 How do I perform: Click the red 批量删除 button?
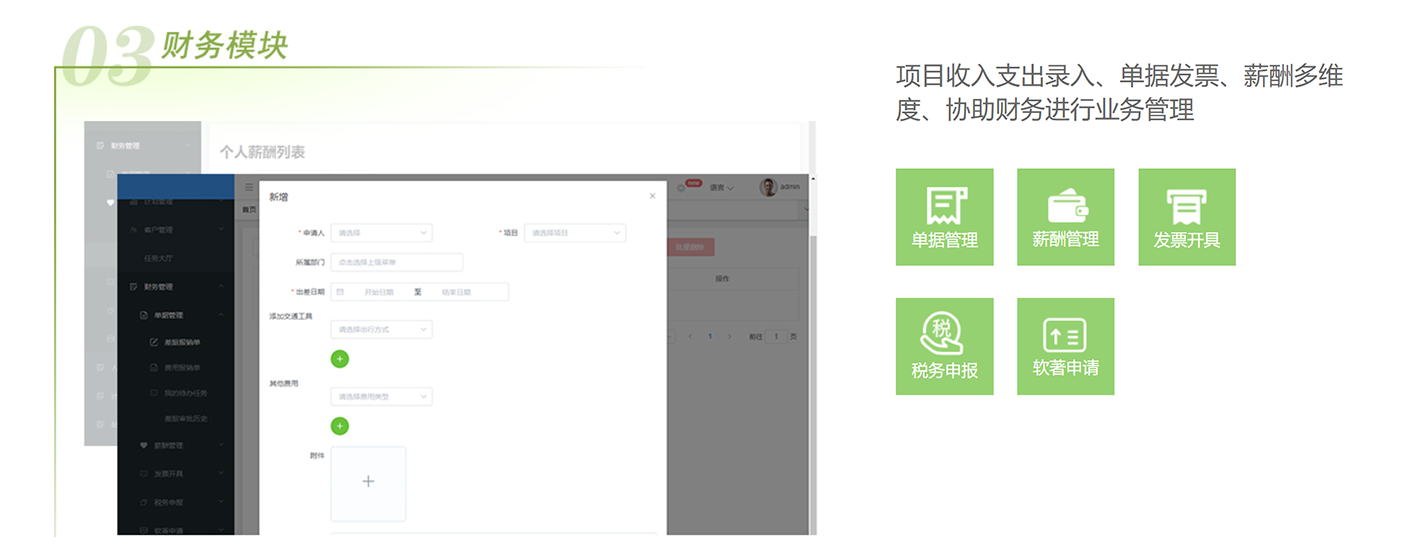click(689, 248)
